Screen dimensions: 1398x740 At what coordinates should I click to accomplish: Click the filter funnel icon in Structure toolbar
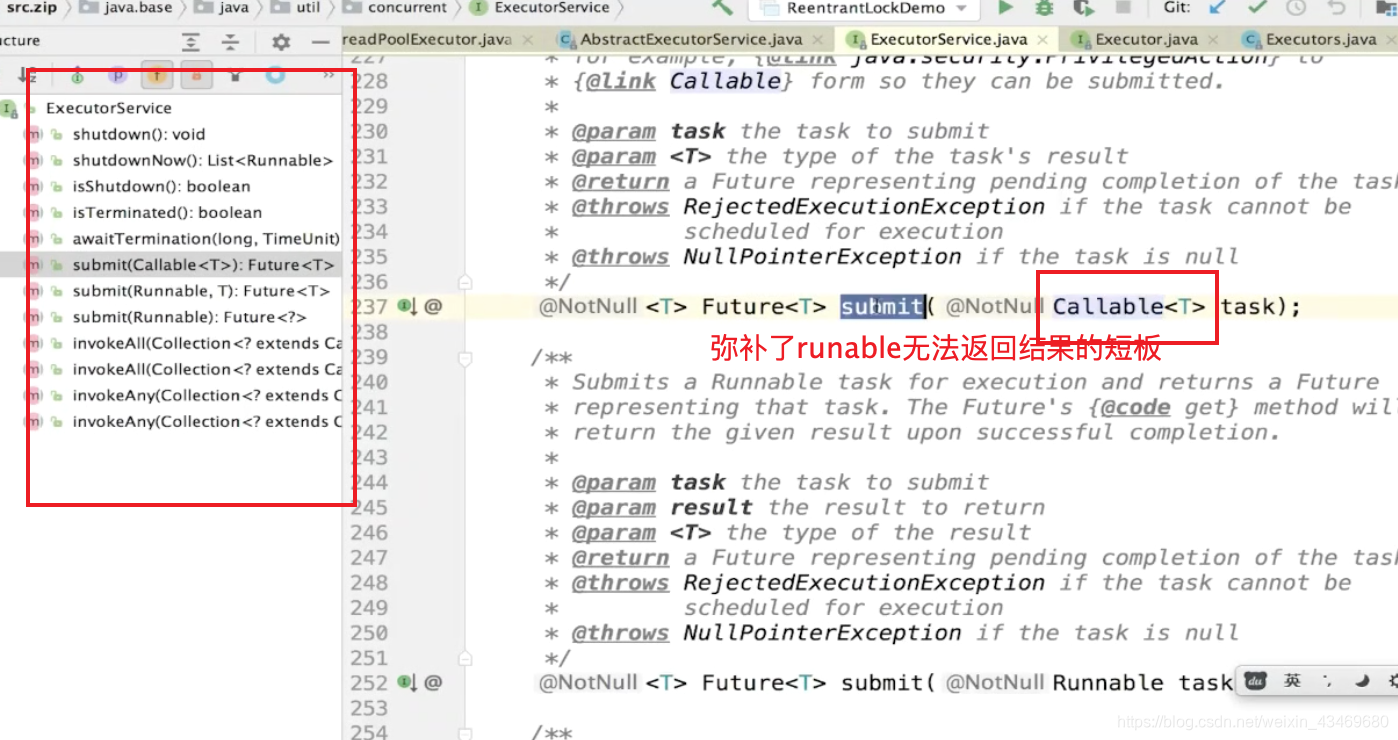(x=235, y=76)
